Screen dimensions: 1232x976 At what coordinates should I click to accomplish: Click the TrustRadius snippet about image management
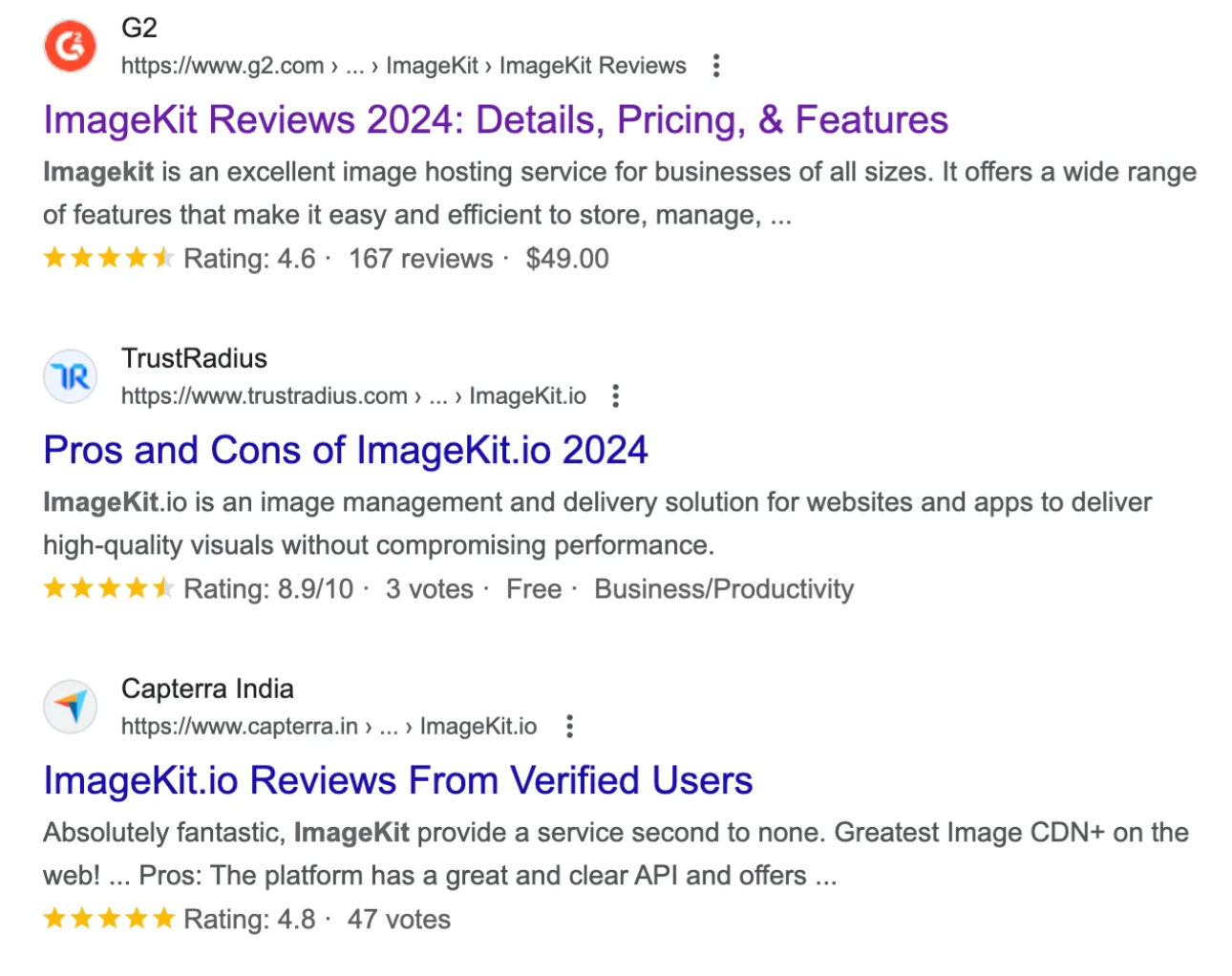pos(598,524)
